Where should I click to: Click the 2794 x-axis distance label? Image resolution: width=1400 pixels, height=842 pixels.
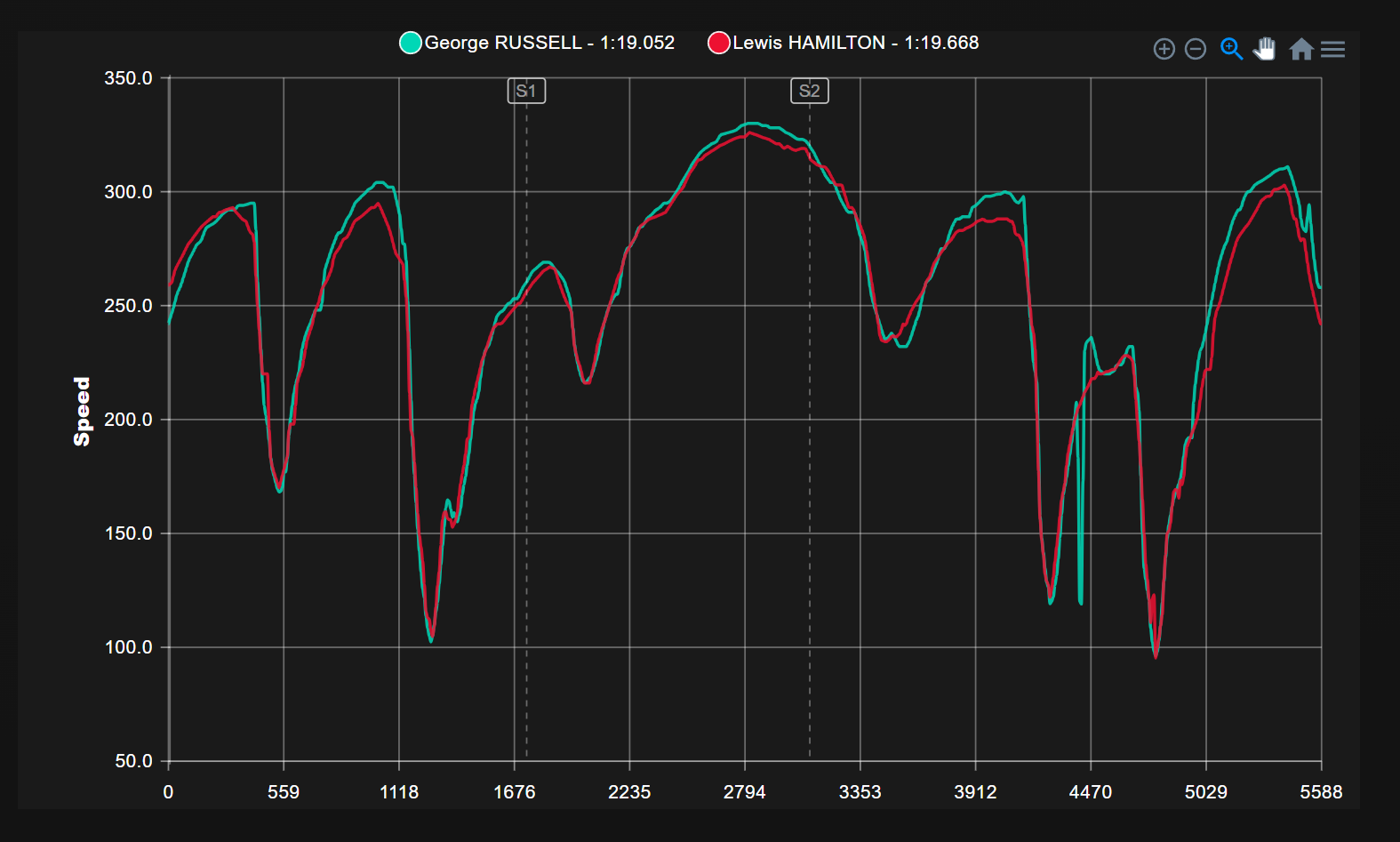[745, 792]
